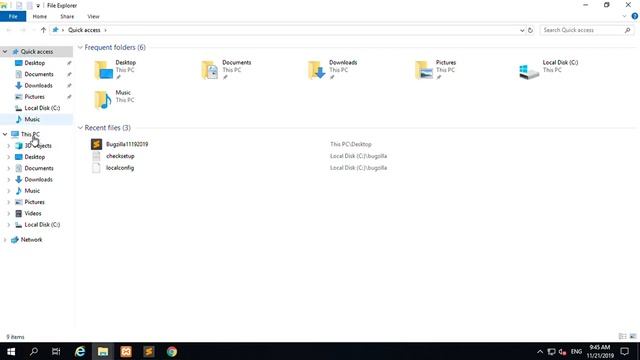Select Desktop under Quick access in sidebar
This screenshot has width=640, height=360.
point(35,63)
